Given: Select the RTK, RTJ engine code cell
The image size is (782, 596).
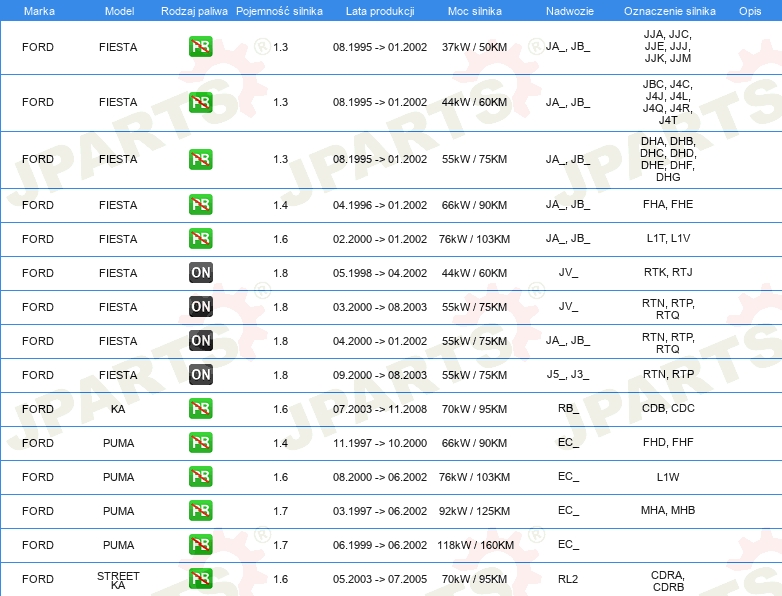Looking at the screenshot, I should (x=668, y=272).
